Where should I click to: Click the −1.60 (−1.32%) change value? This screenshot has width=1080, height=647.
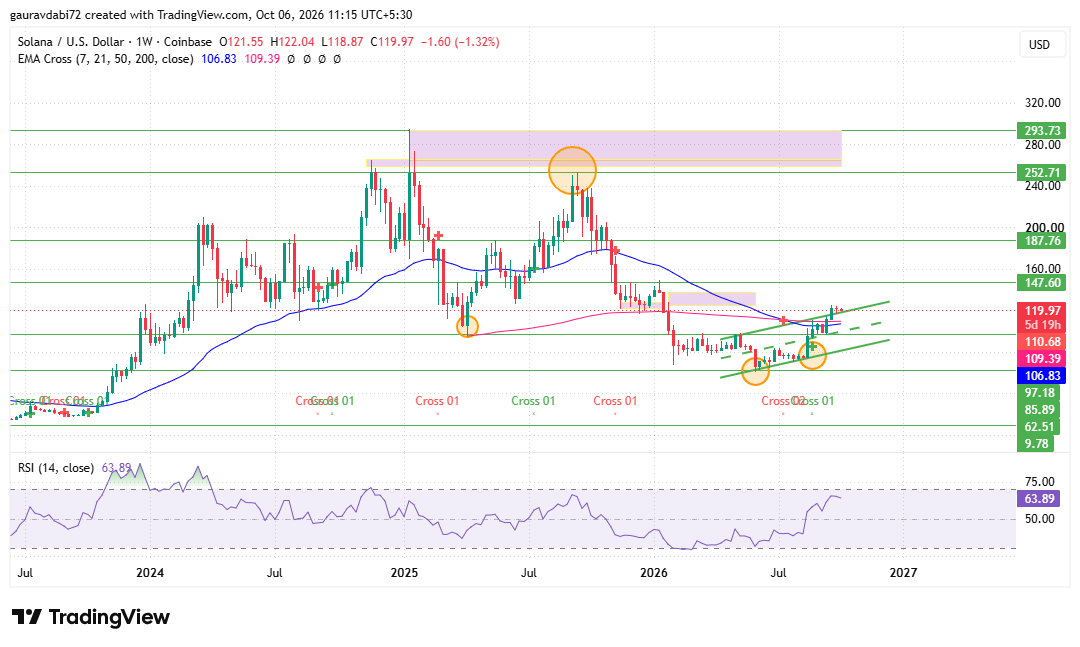pyautogui.click(x=459, y=42)
